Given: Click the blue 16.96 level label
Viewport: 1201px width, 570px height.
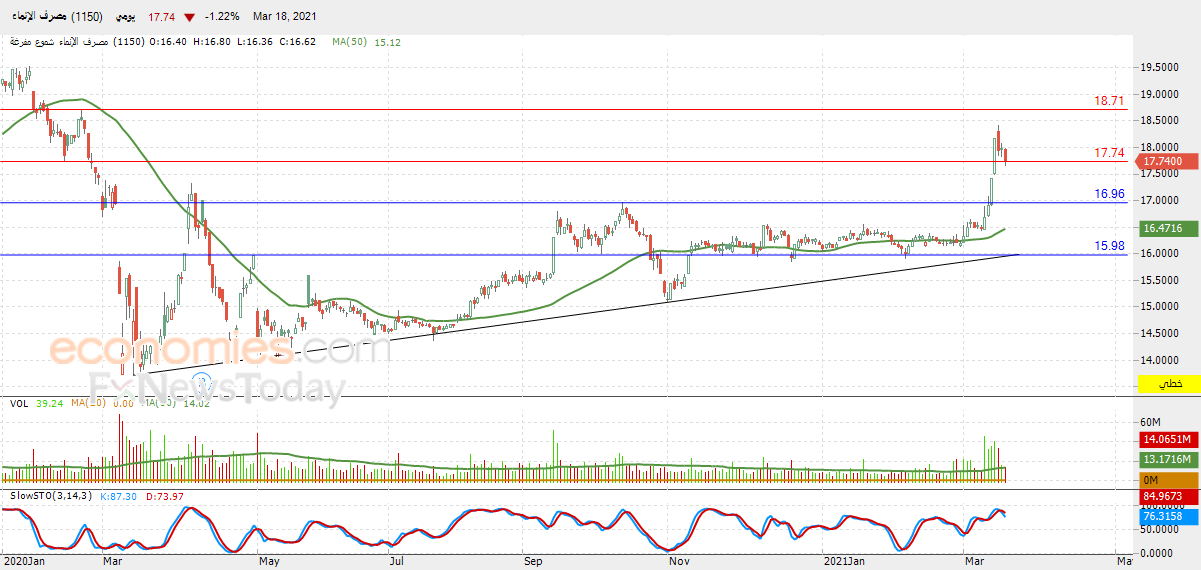Looking at the screenshot, I should pos(1109,194).
